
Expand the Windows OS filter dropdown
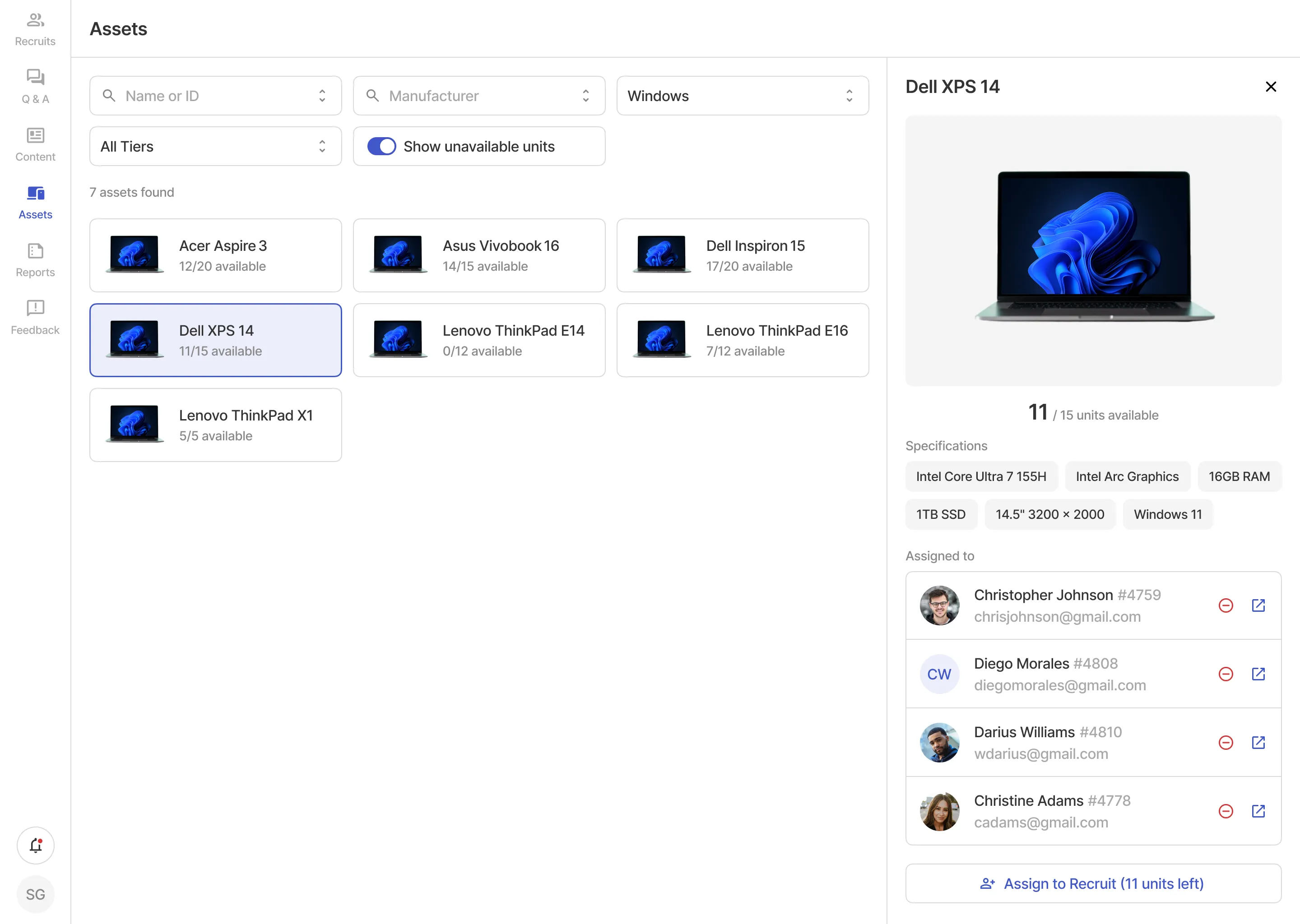coord(742,96)
